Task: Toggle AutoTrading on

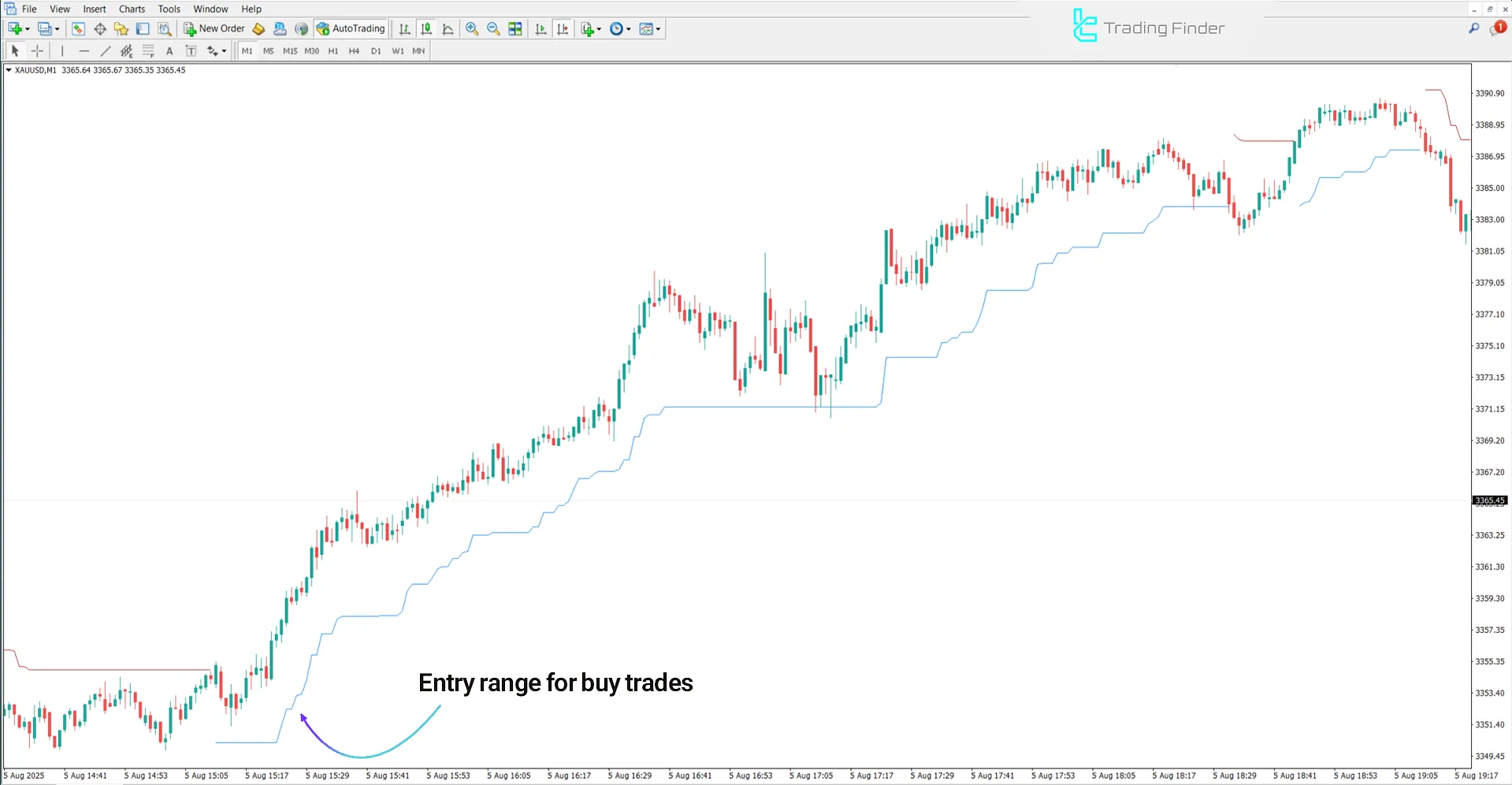Action: (350, 28)
